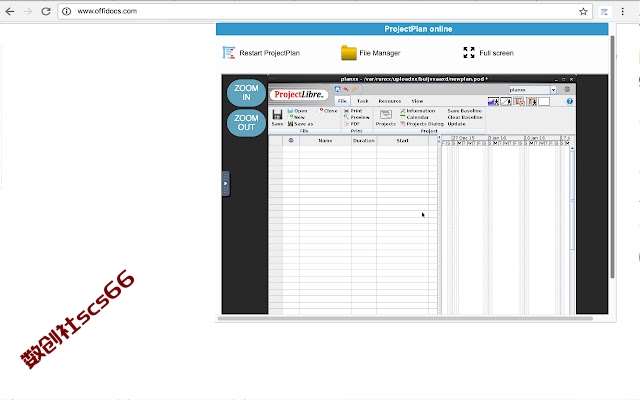Toggle the line chart view icon
The height and width of the screenshot is (400, 640).
506,101
